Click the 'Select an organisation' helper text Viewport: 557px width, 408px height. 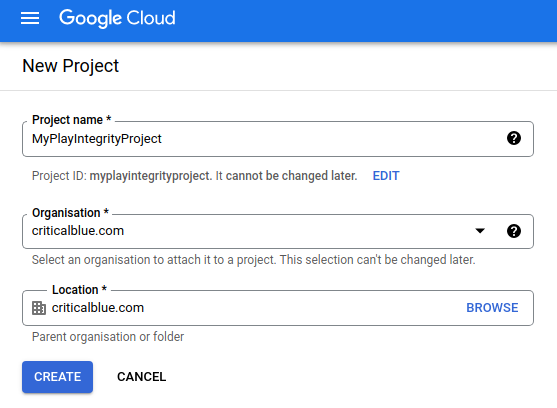[x=253, y=260]
